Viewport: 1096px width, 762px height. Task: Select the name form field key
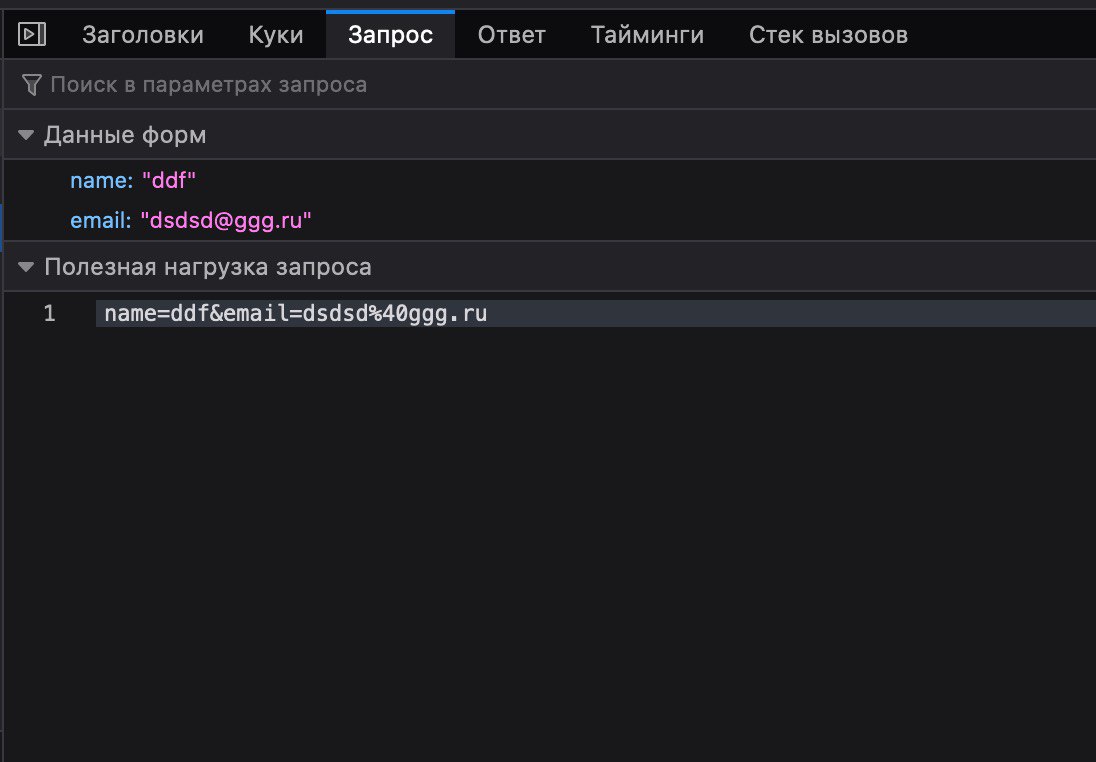101,180
